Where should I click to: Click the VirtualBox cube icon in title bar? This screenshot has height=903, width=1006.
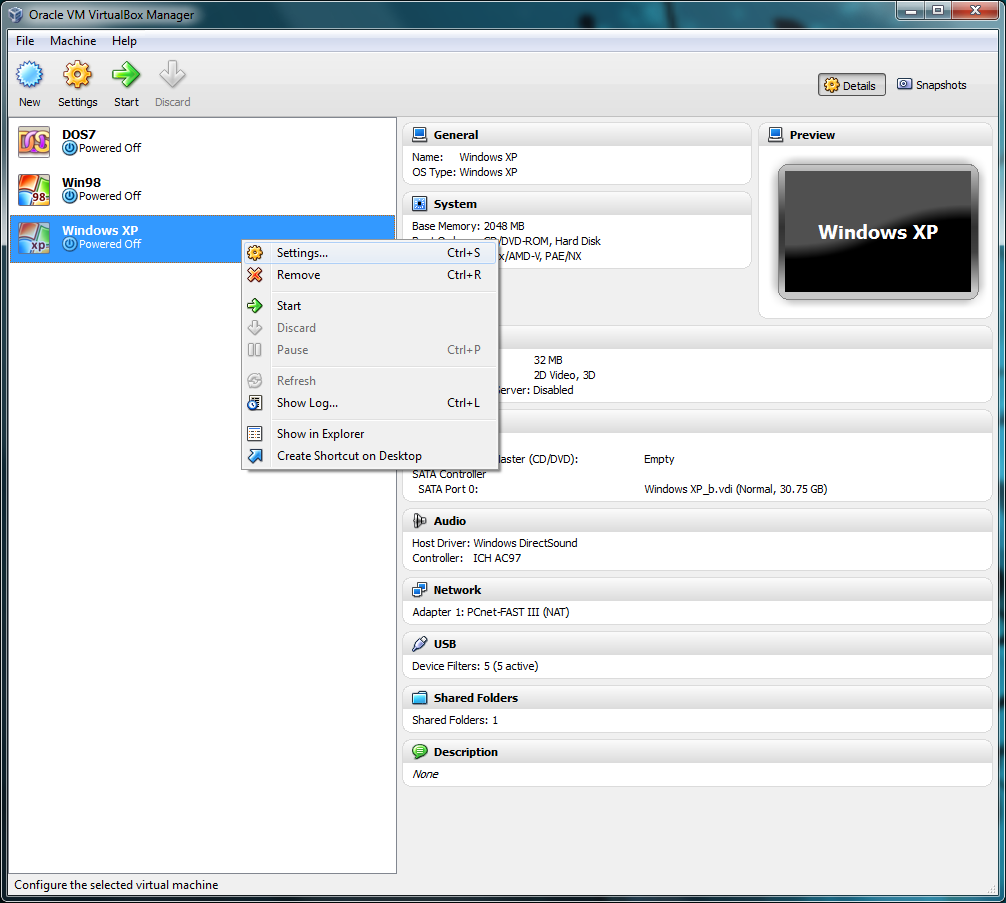coord(15,14)
